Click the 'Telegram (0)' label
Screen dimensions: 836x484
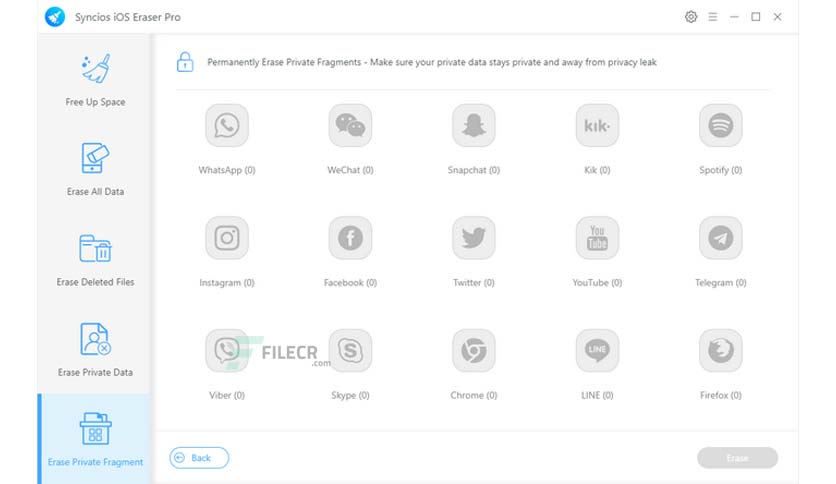(x=720, y=283)
